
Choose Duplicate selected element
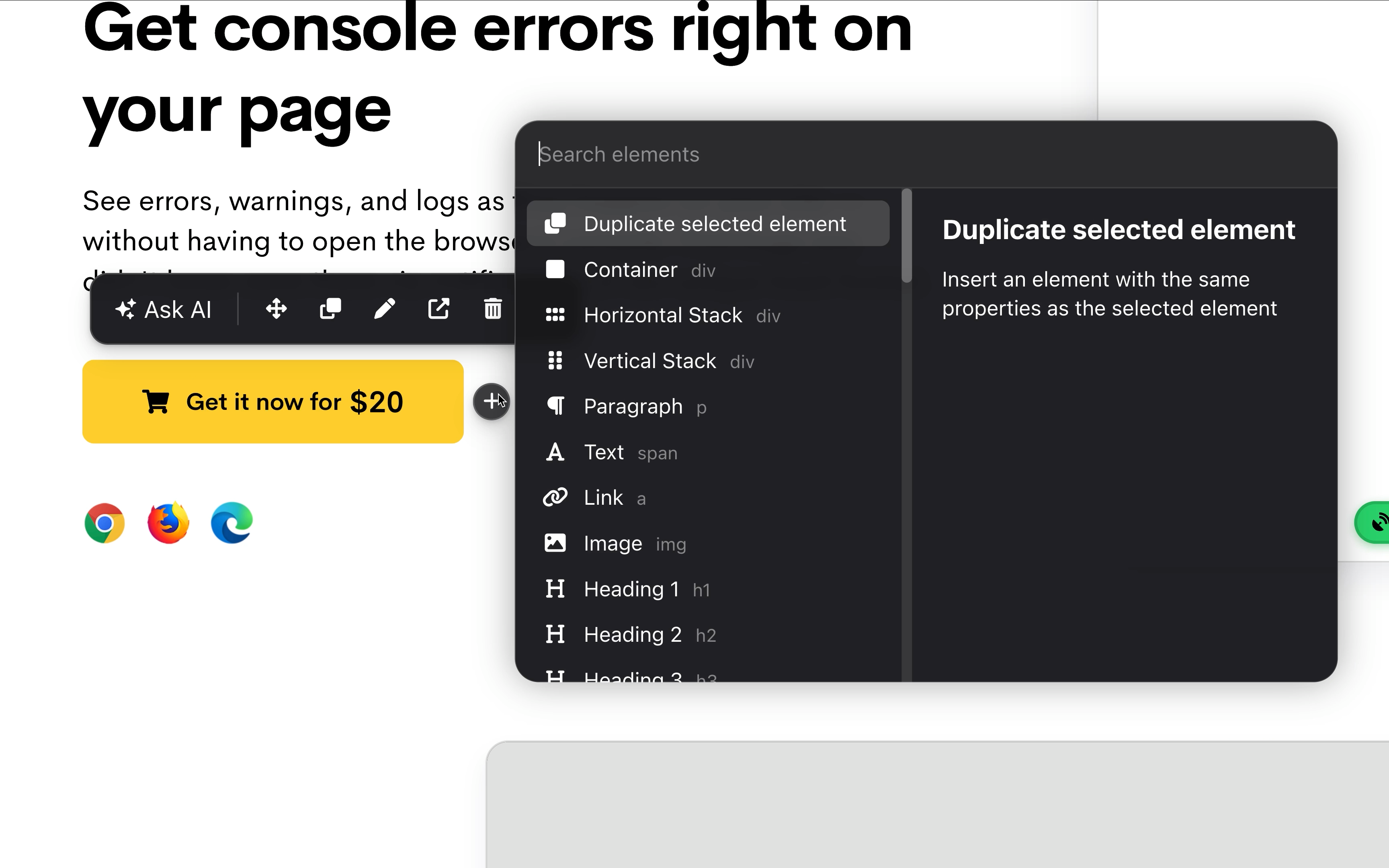coord(714,223)
